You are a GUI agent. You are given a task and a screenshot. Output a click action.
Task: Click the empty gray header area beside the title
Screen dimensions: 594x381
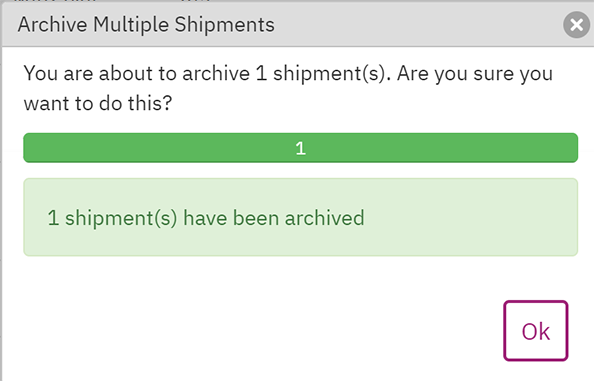[x=417, y=25]
